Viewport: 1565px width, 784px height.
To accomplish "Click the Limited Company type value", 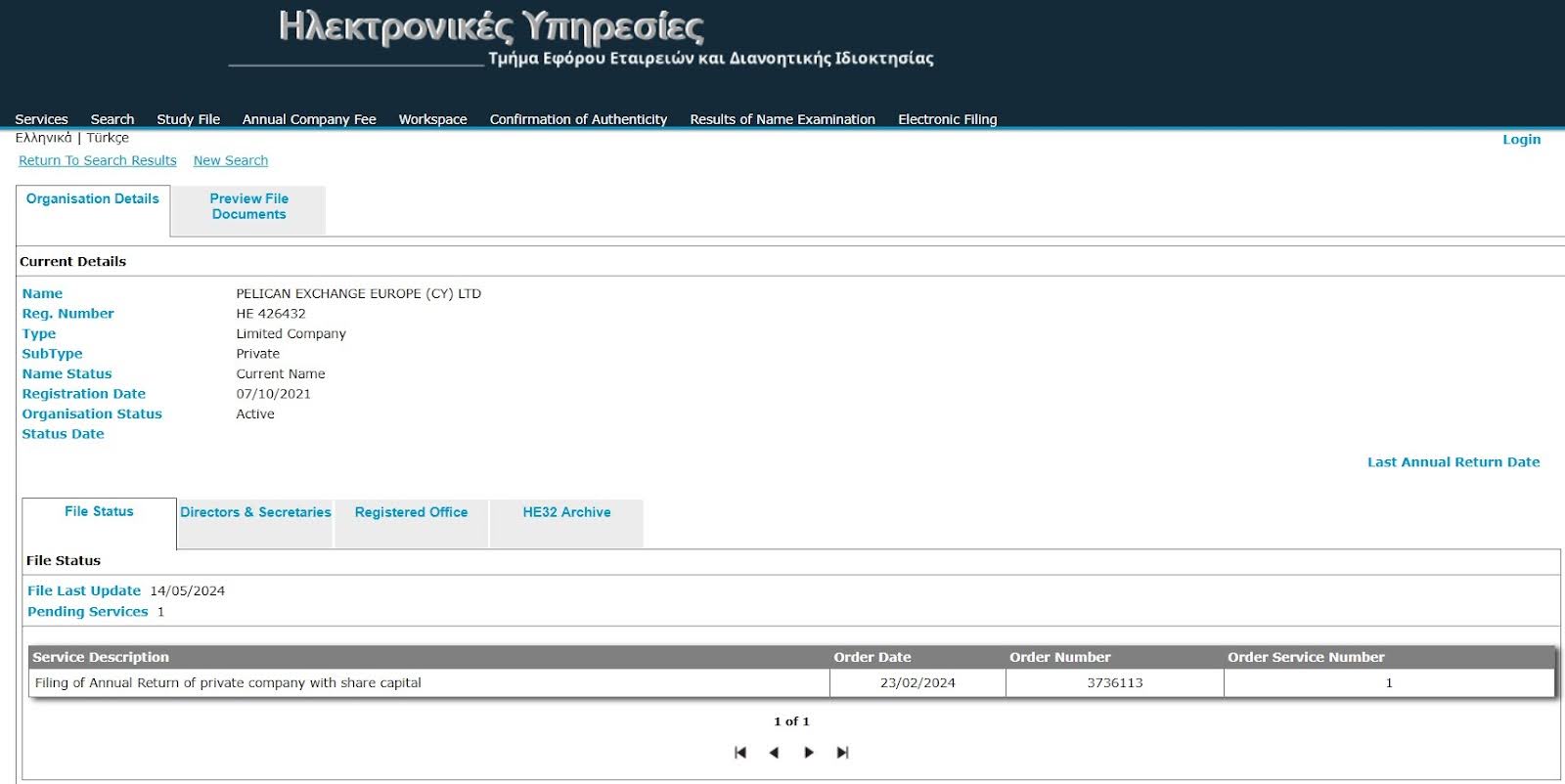I will [x=291, y=333].
